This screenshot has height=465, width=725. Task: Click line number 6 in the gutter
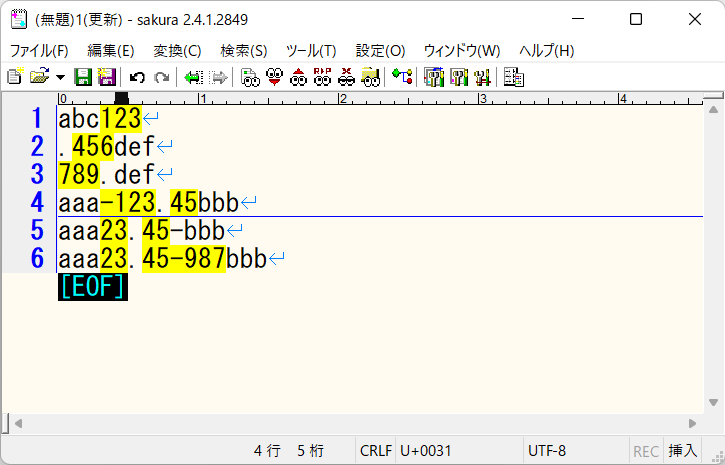[x=37, y=258]
